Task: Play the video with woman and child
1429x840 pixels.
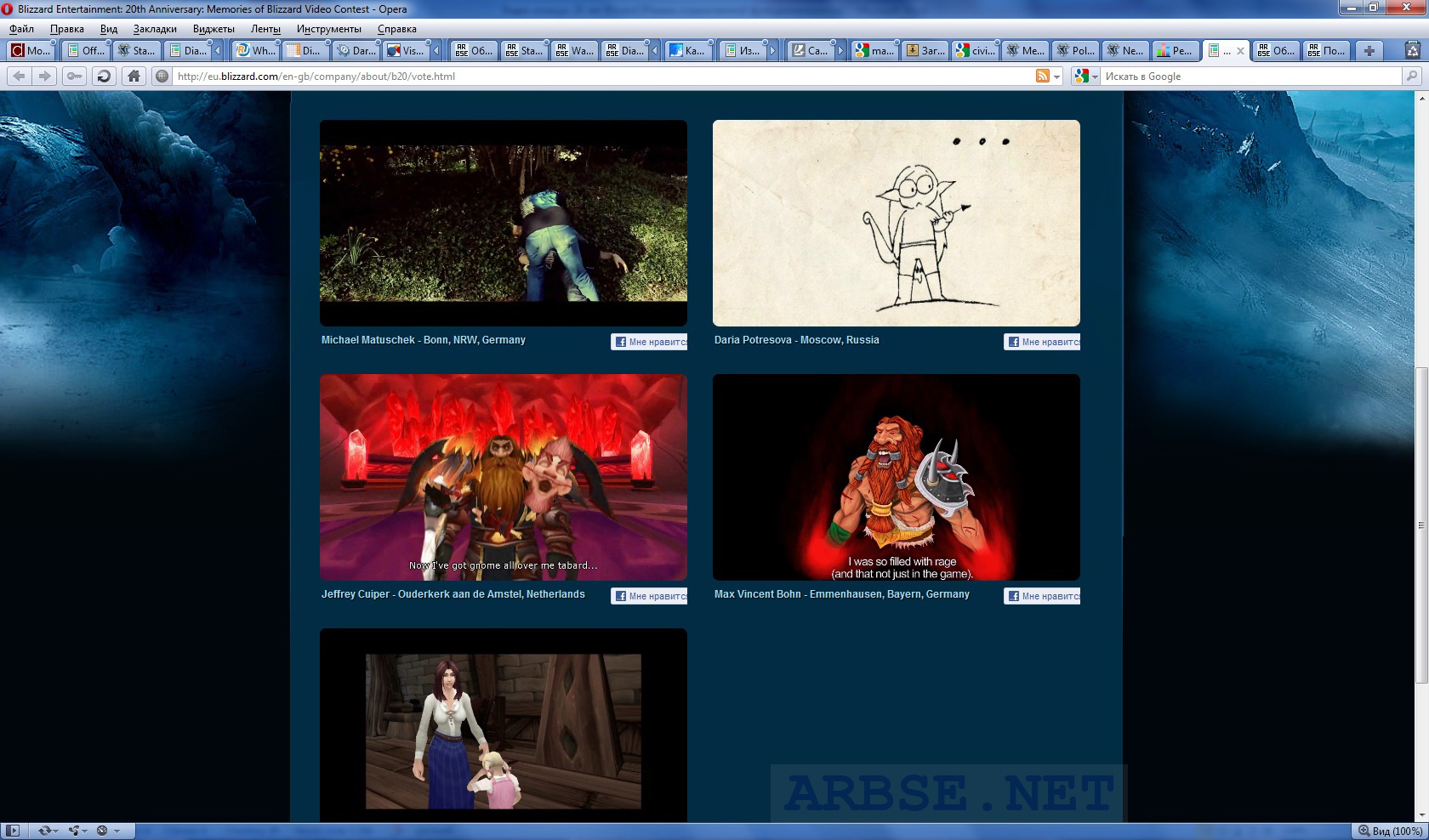Action: pos(504,725)
